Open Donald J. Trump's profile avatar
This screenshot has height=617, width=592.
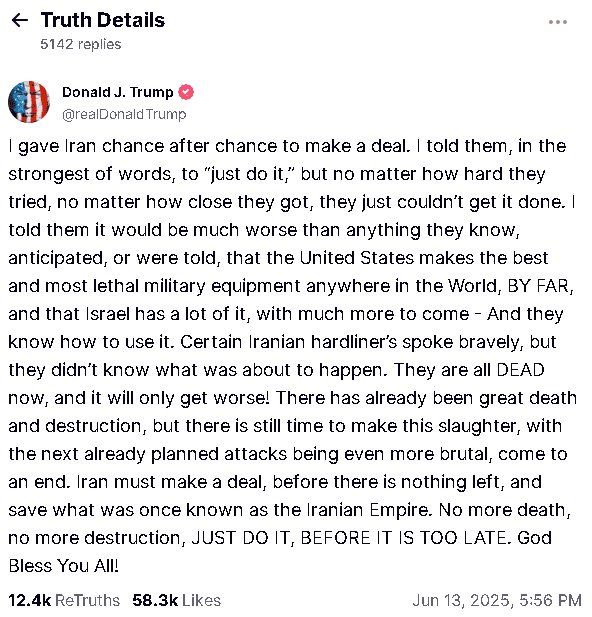point(29,102)
